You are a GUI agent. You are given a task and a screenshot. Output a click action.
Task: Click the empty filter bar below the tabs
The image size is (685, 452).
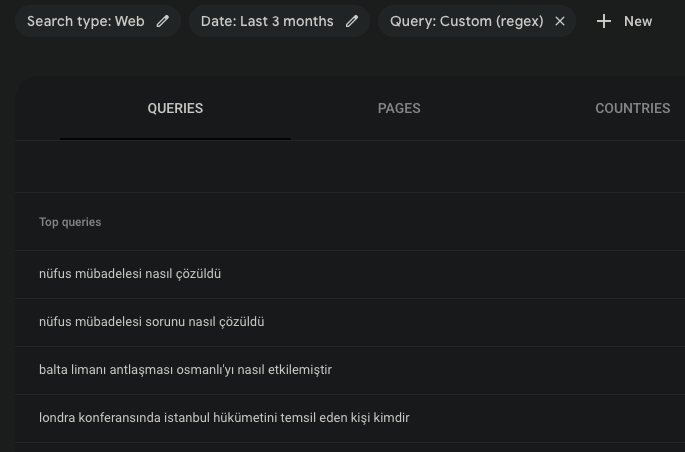click(350, 166)
